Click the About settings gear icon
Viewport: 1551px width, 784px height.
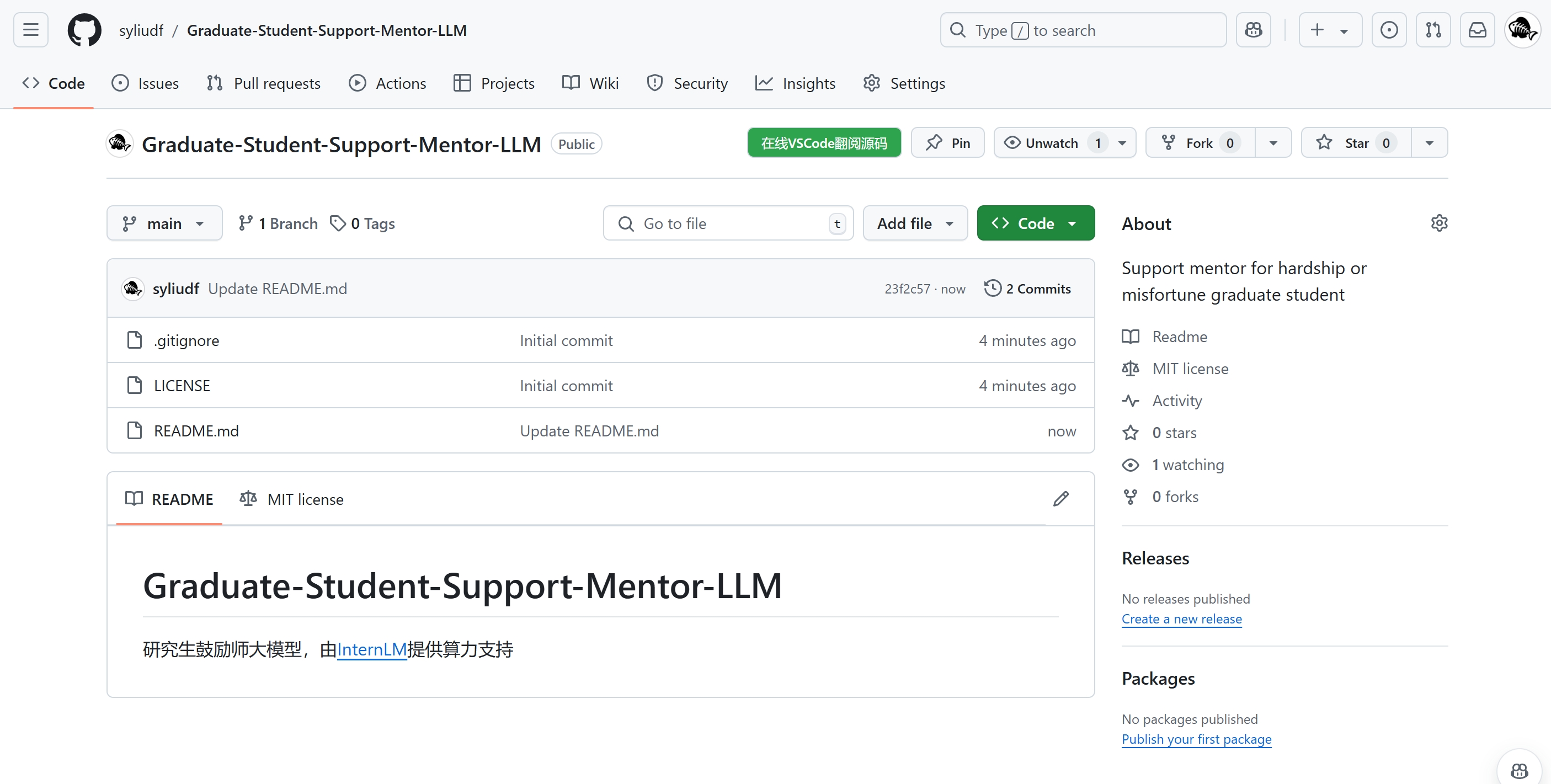tap(1438, 223)
